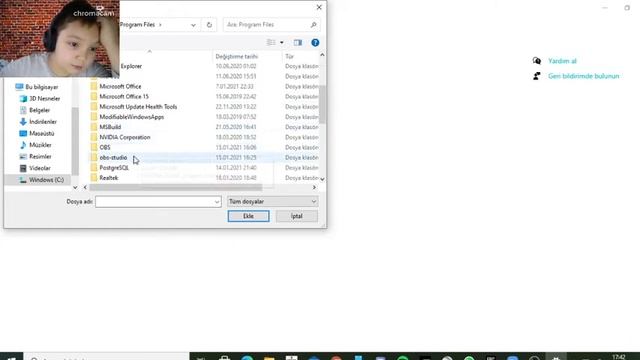Select the date cell 21.05.2020 16:41
The image size is (640, 360).
coord(236,127)
